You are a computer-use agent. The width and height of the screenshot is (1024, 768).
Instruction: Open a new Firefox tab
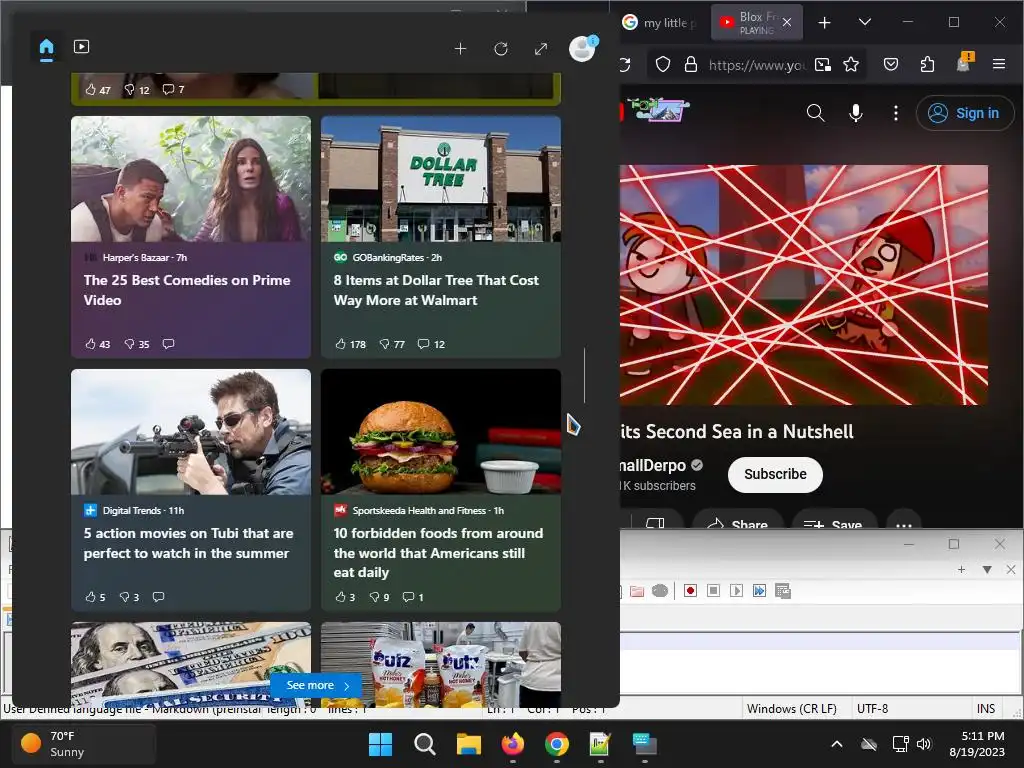point(825,22)
